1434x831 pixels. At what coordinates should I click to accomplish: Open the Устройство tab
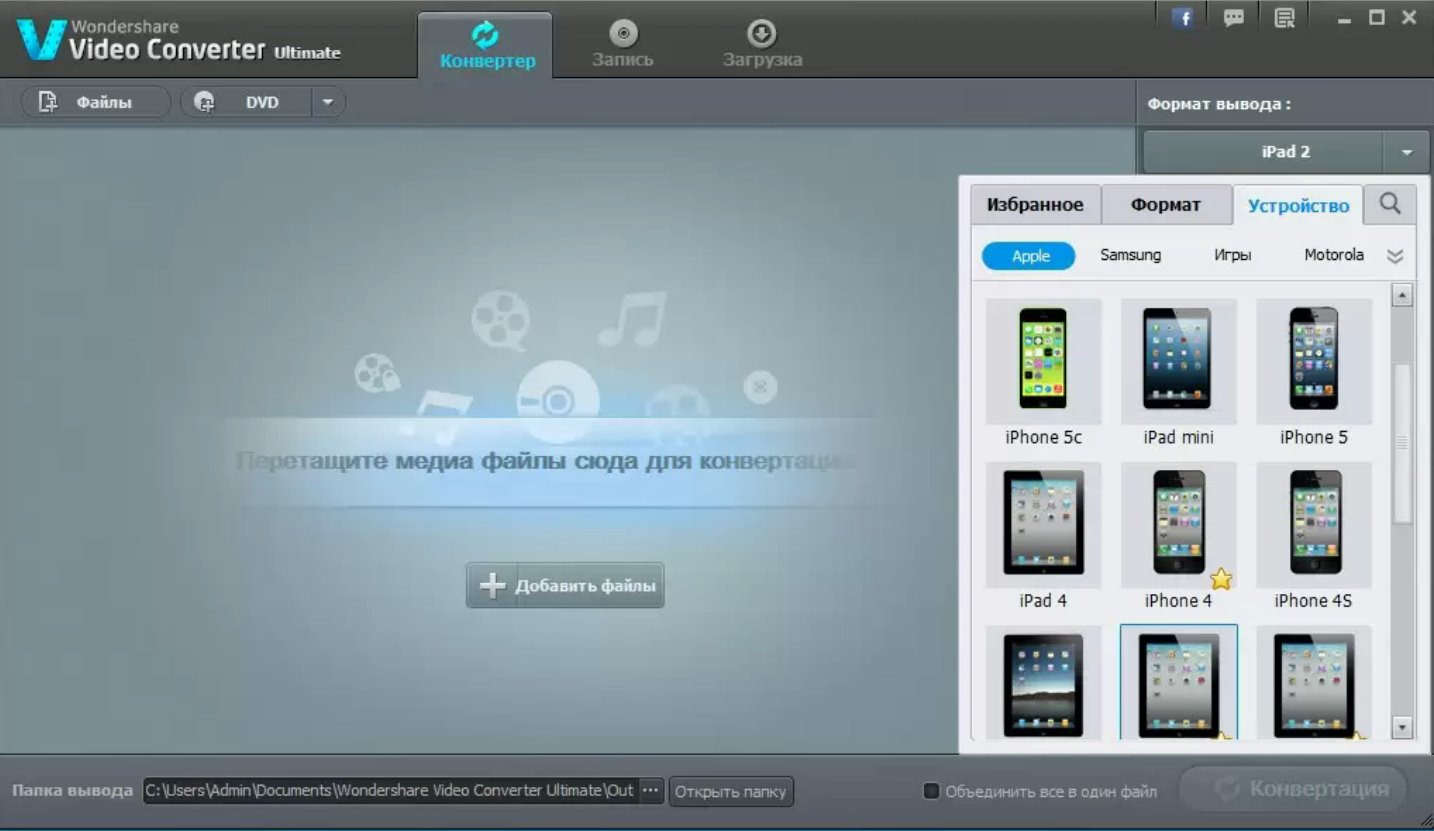tap(1298, 206)
